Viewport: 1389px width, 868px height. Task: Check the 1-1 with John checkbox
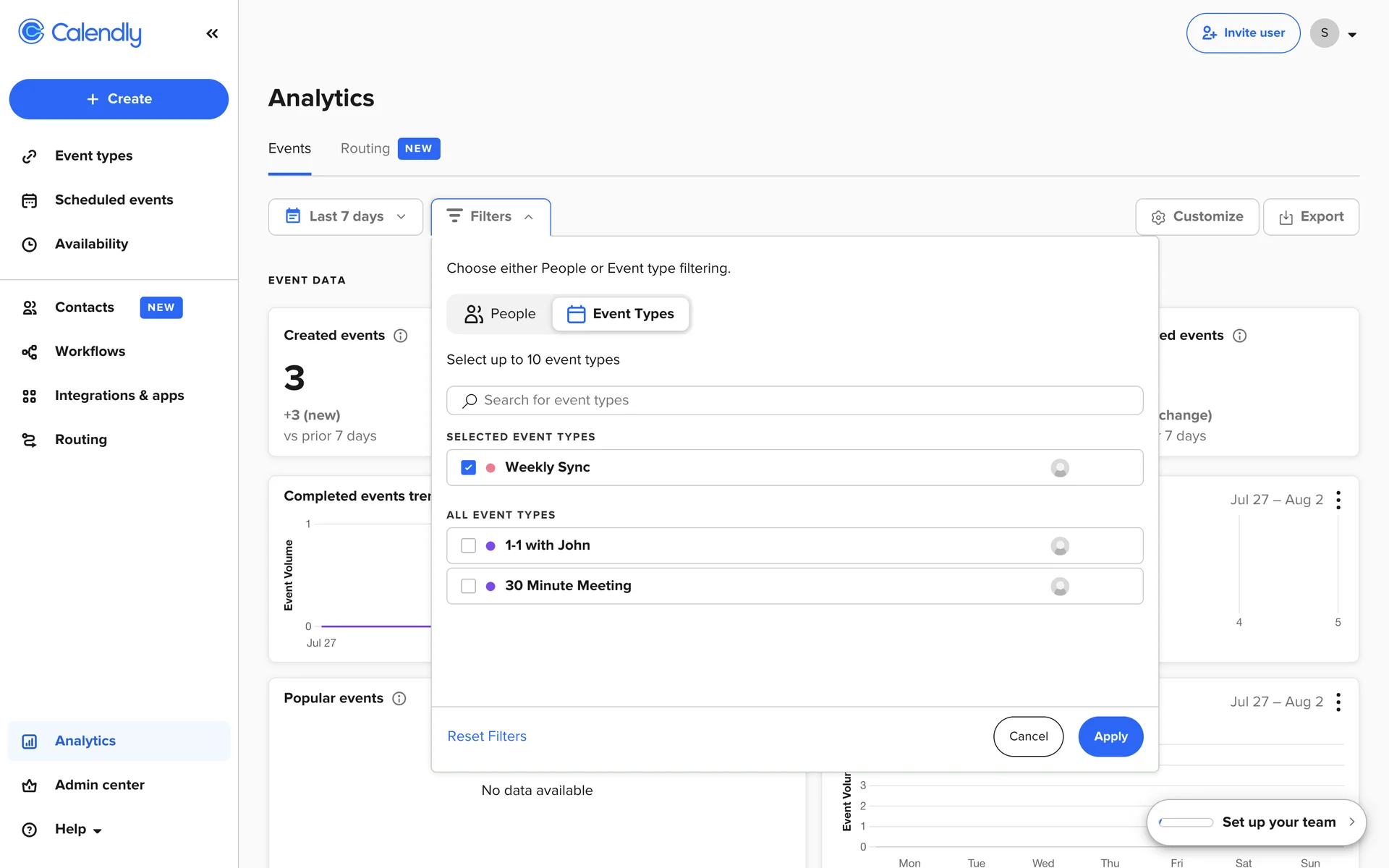(468, 545)
